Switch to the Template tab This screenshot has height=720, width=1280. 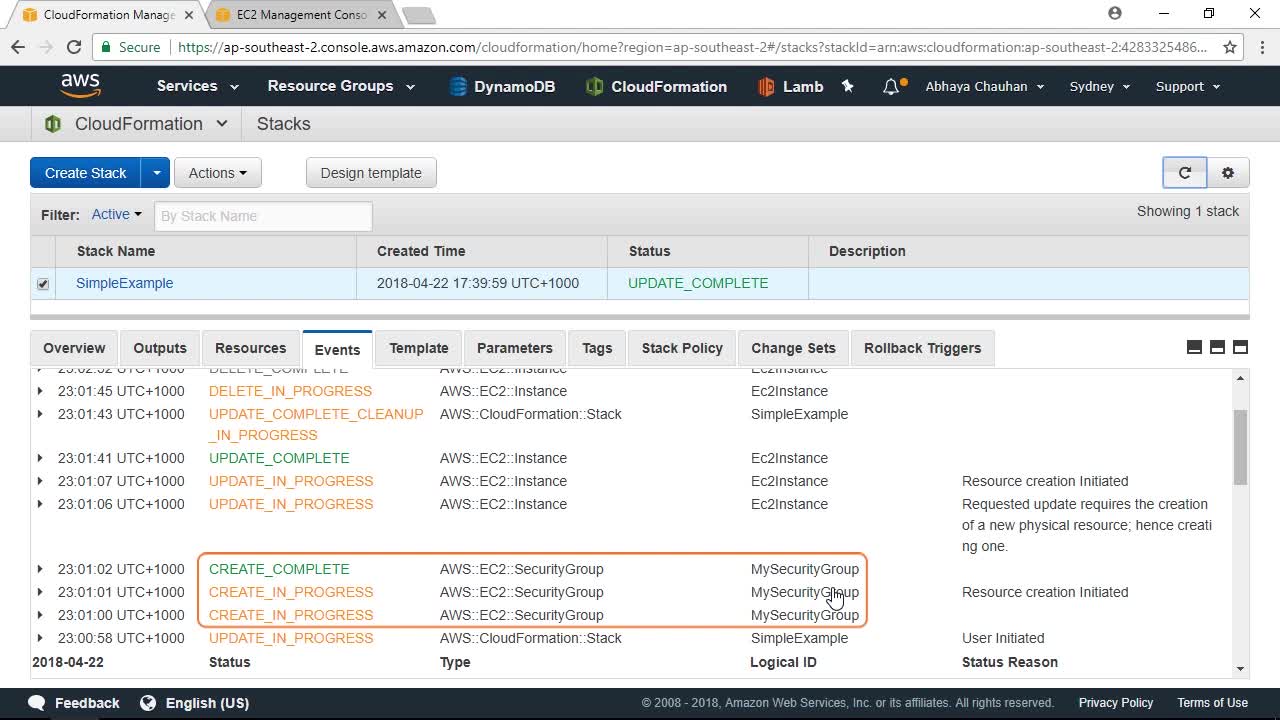click(x=419, y=348)
